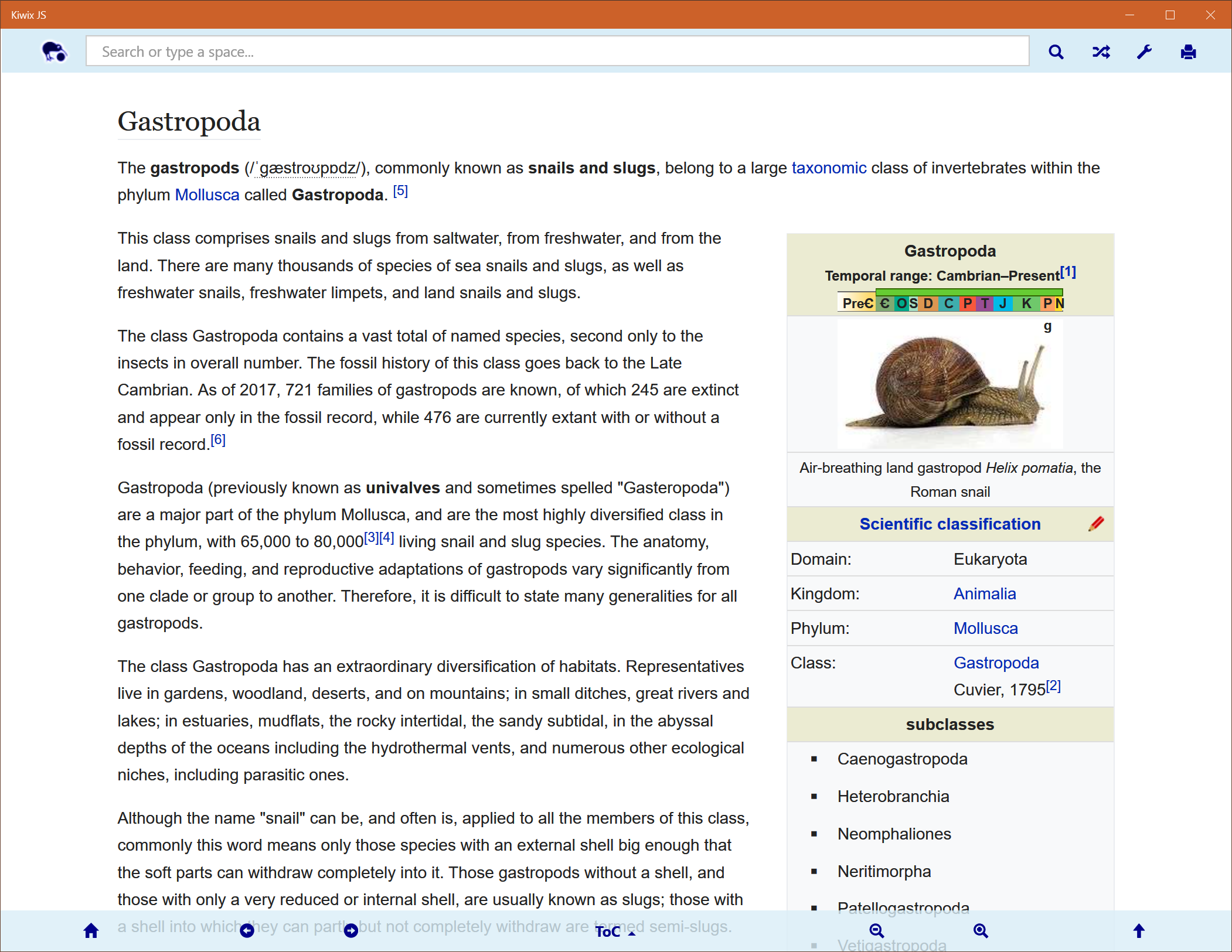
Task: Open citation reference [6]
Action: click(218, 440)
